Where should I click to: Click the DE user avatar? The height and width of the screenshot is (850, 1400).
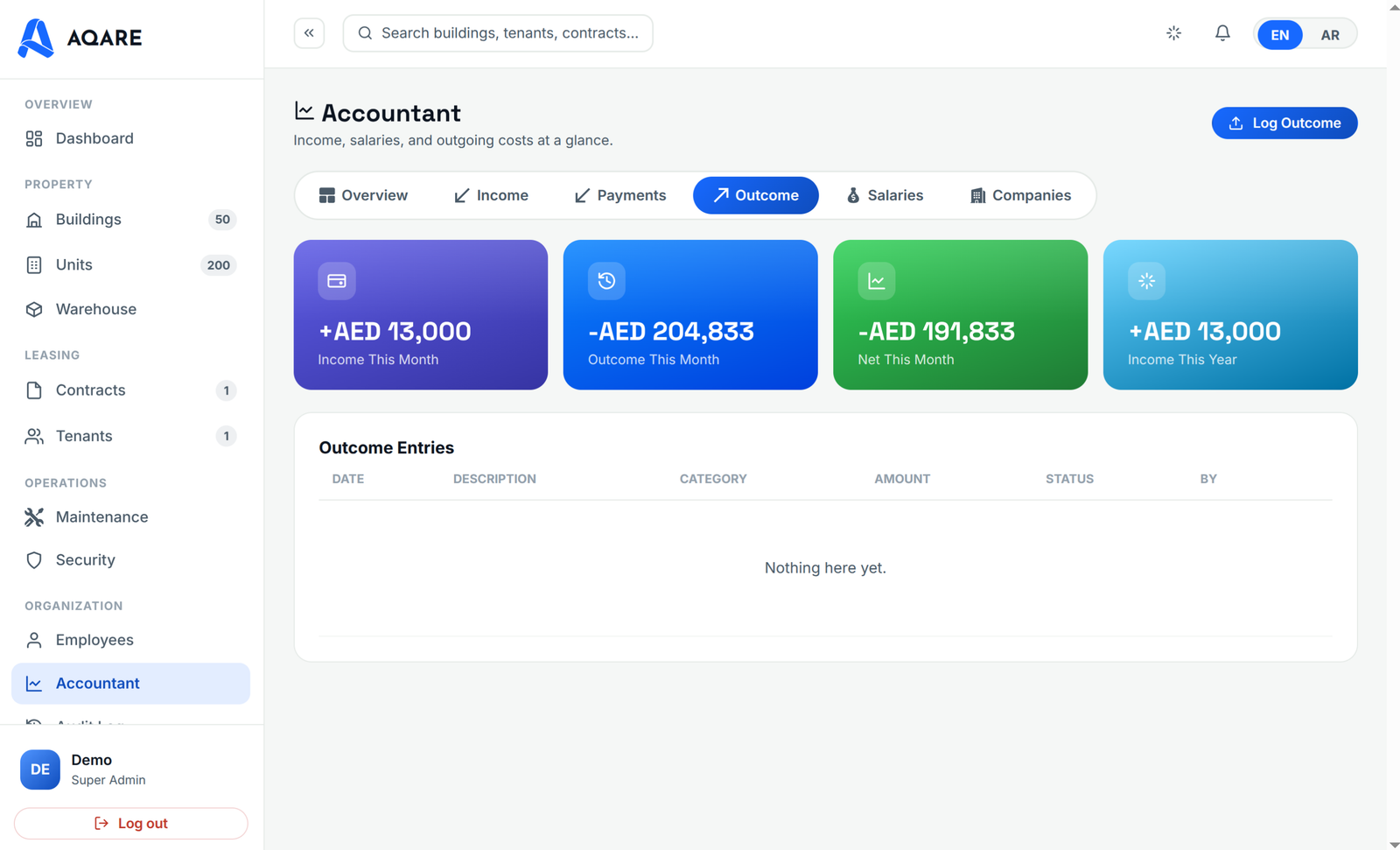(40, 769)
